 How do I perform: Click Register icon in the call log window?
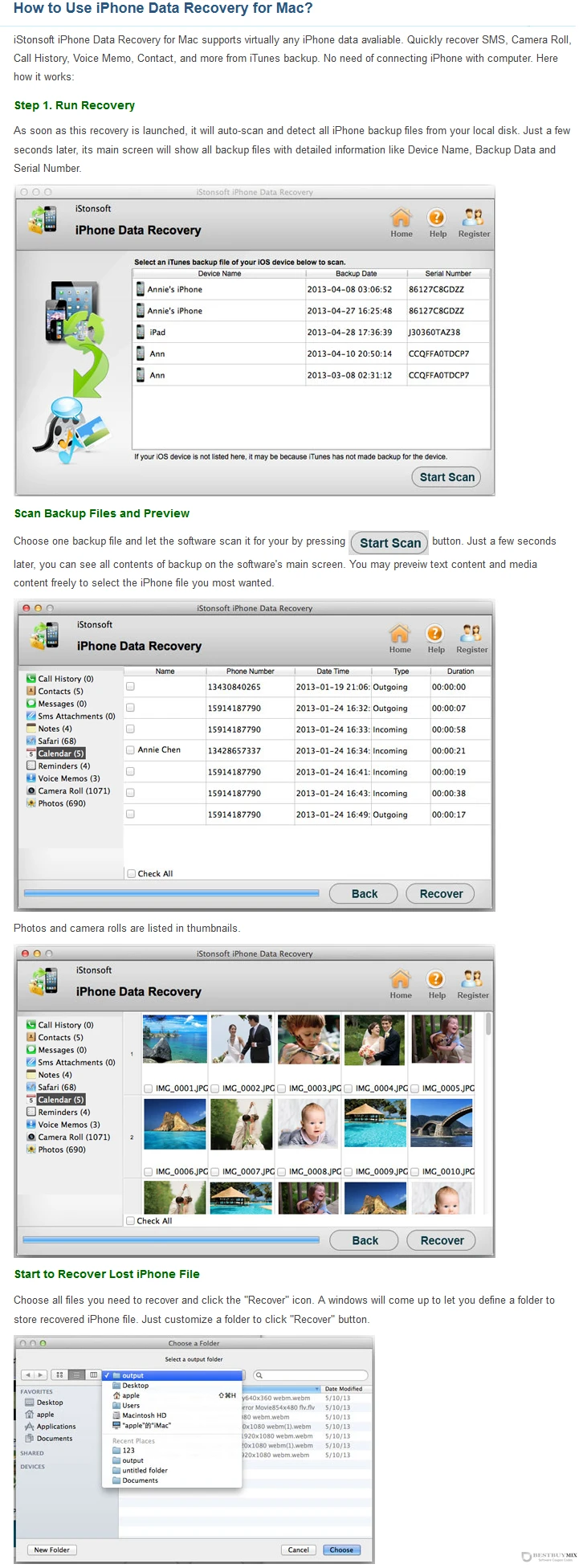(x=472, y=639)
